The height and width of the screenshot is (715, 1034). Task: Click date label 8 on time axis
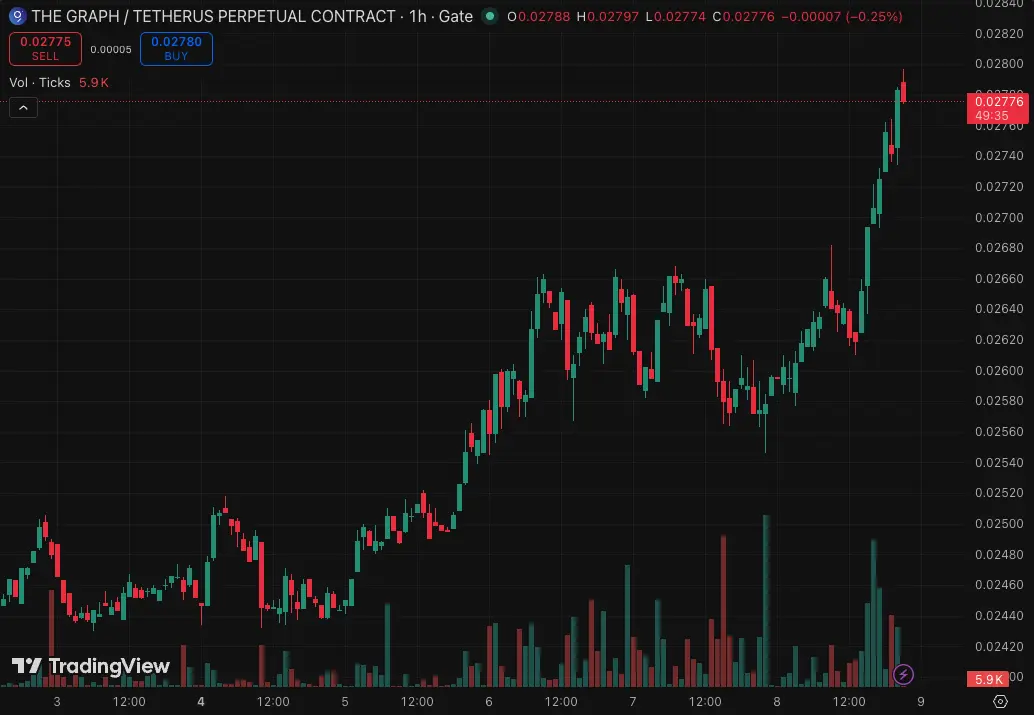point(777,701)
